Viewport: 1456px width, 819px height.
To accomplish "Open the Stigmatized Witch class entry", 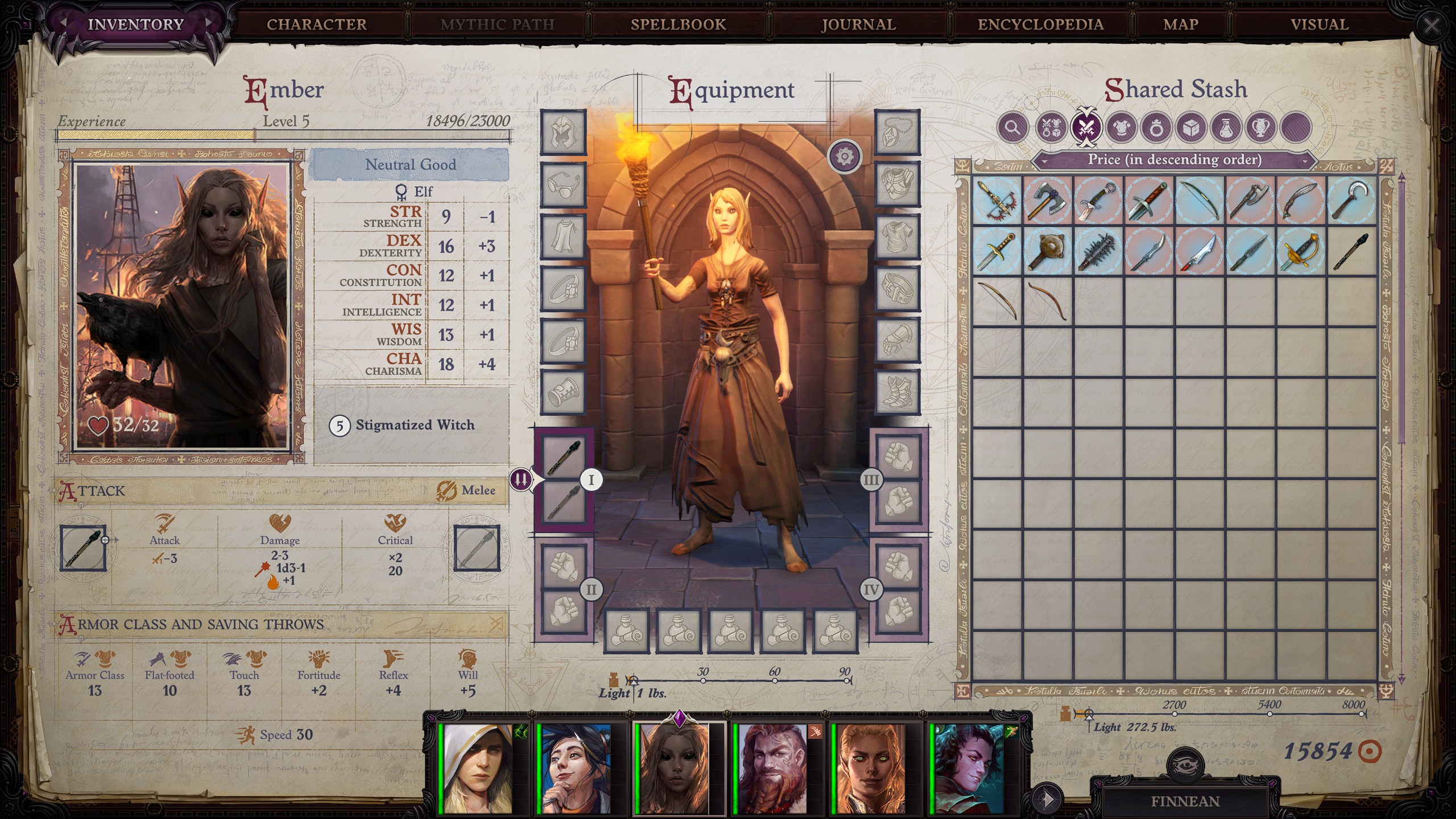I will tap(414, 425).
